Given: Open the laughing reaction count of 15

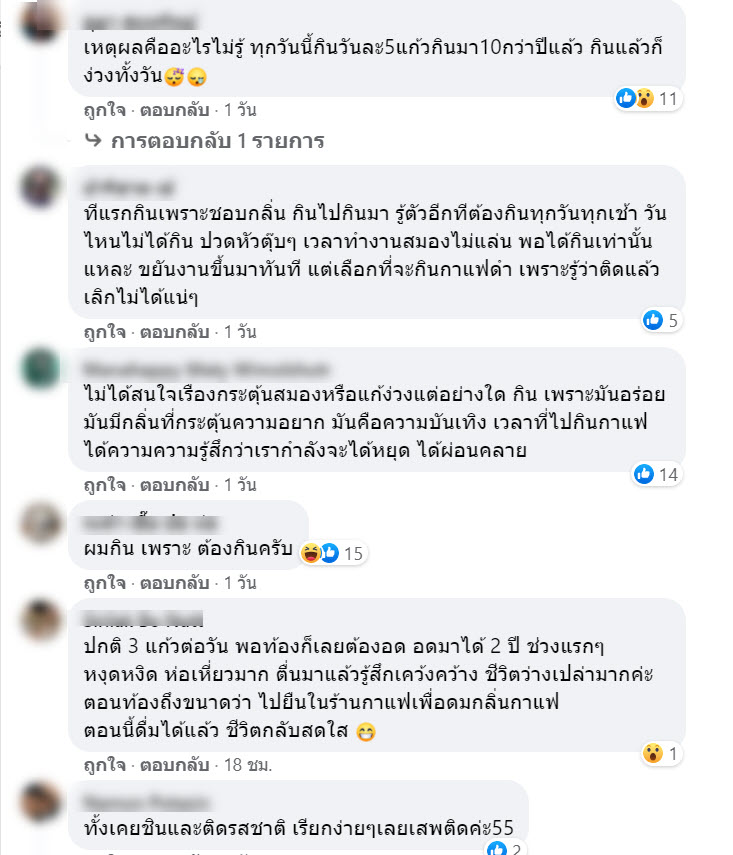Looking at the screenshot, I should pyautogui.click(x=333, y=553).
